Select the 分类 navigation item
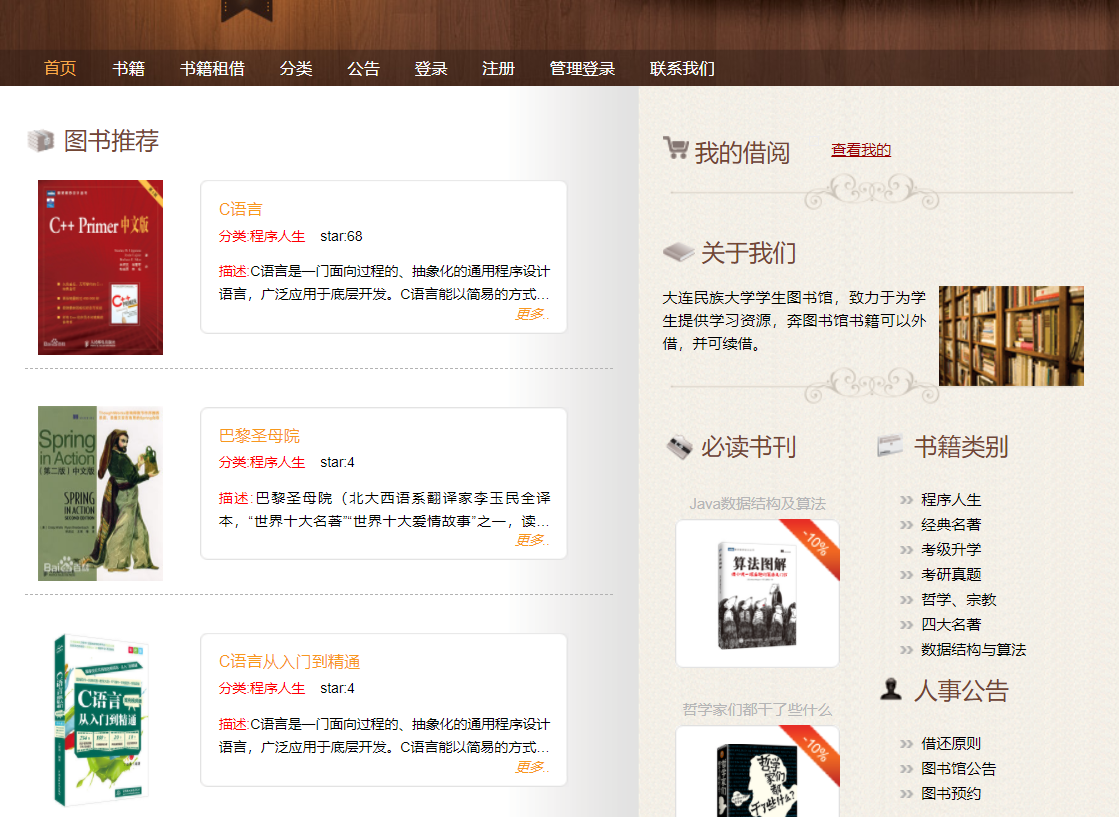This screenshot has width=1119, height=817. [296, 68]
